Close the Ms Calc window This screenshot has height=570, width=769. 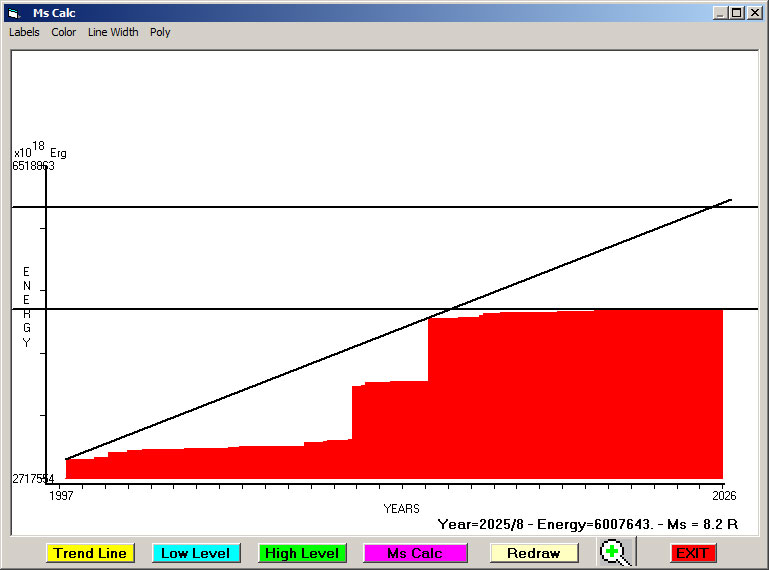point(754,13)
